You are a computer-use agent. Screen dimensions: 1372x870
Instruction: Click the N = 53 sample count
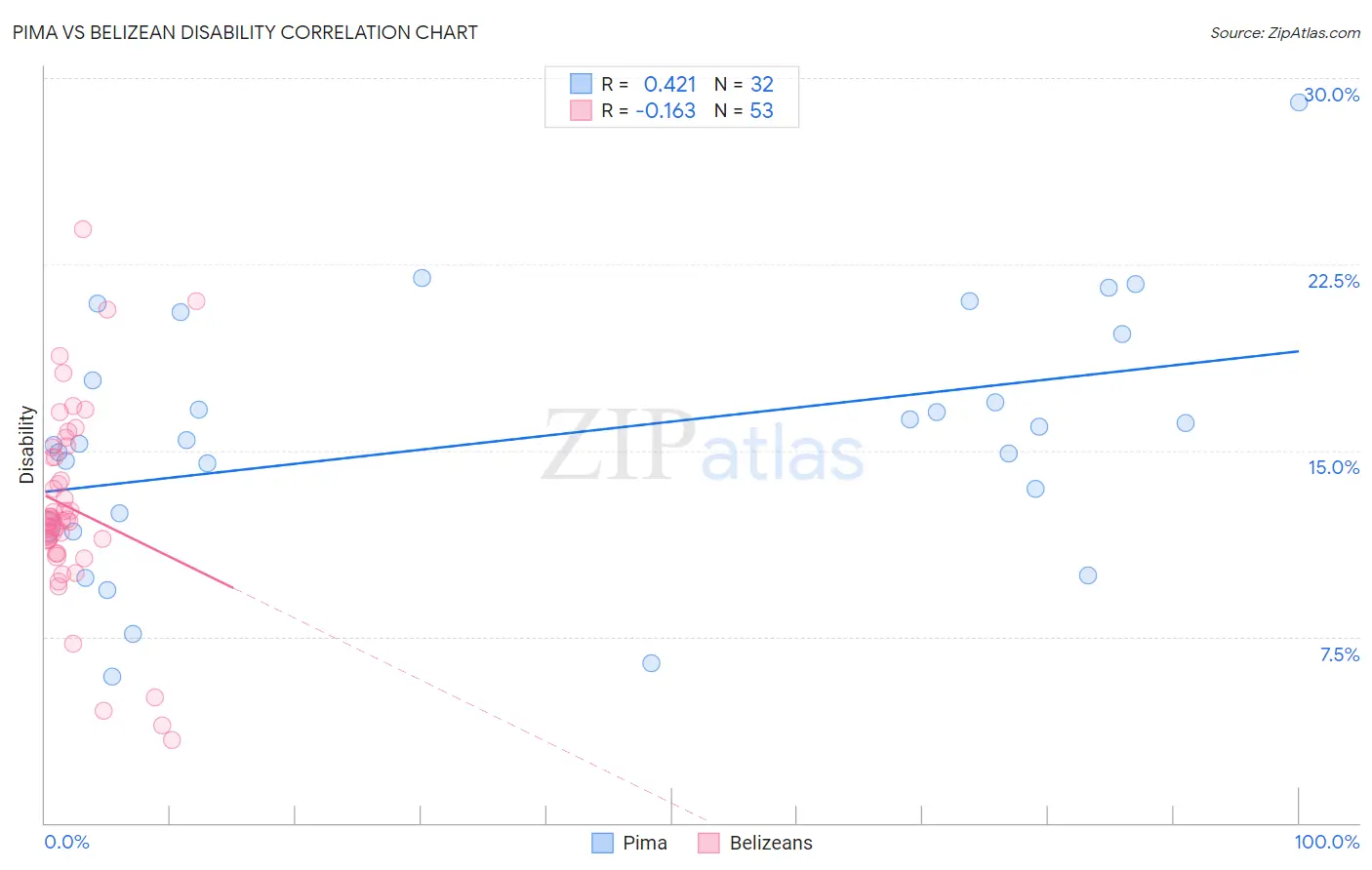(744, 110)
